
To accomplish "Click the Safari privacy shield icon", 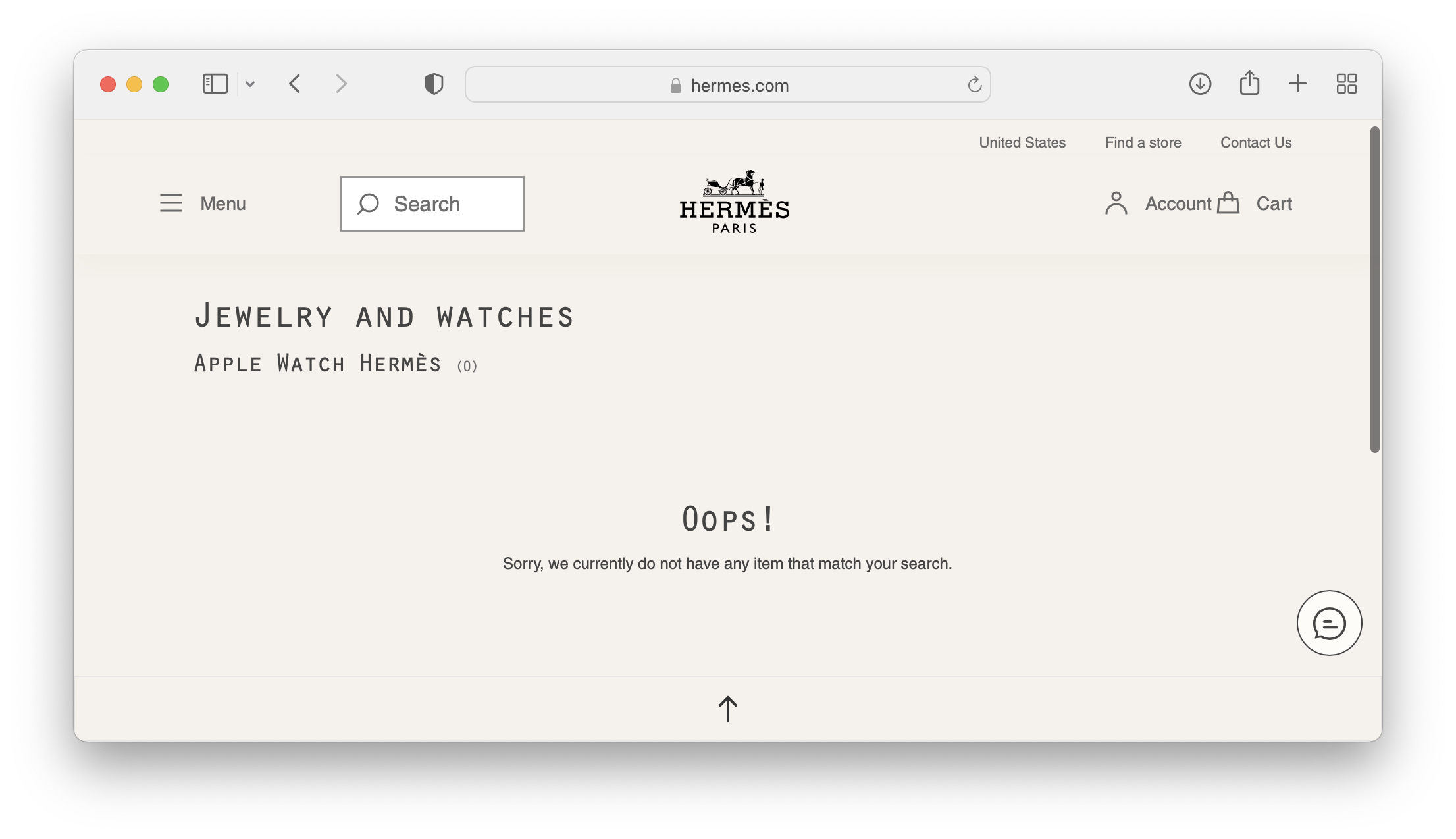I will point(434,84).
